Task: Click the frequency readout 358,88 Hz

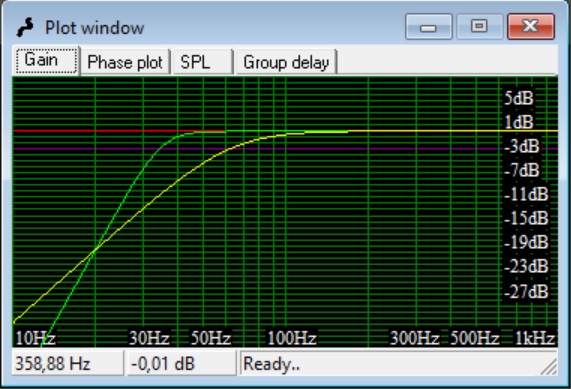Action: [53, 364]
